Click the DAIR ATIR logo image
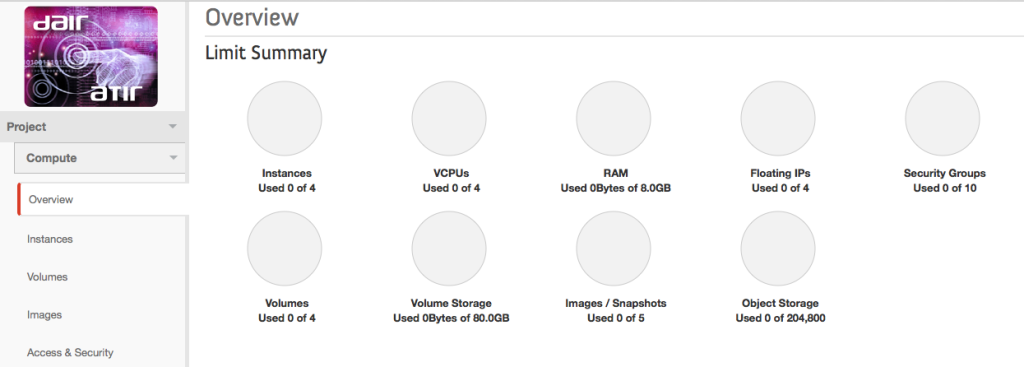This screenshot has height=367, width=1024. click(x=91, y=57)
